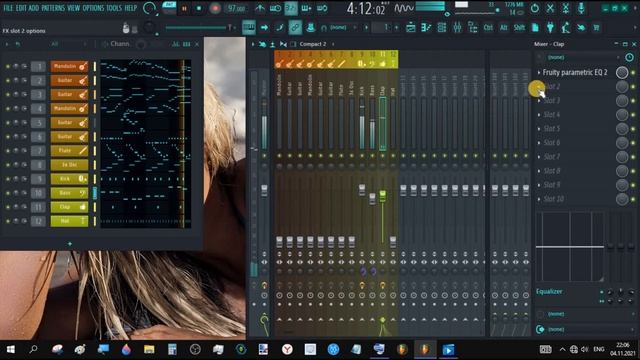Open File Explorer folder taskbar icon
Viewport: 640px width, 360px height.
click(149, 349)
